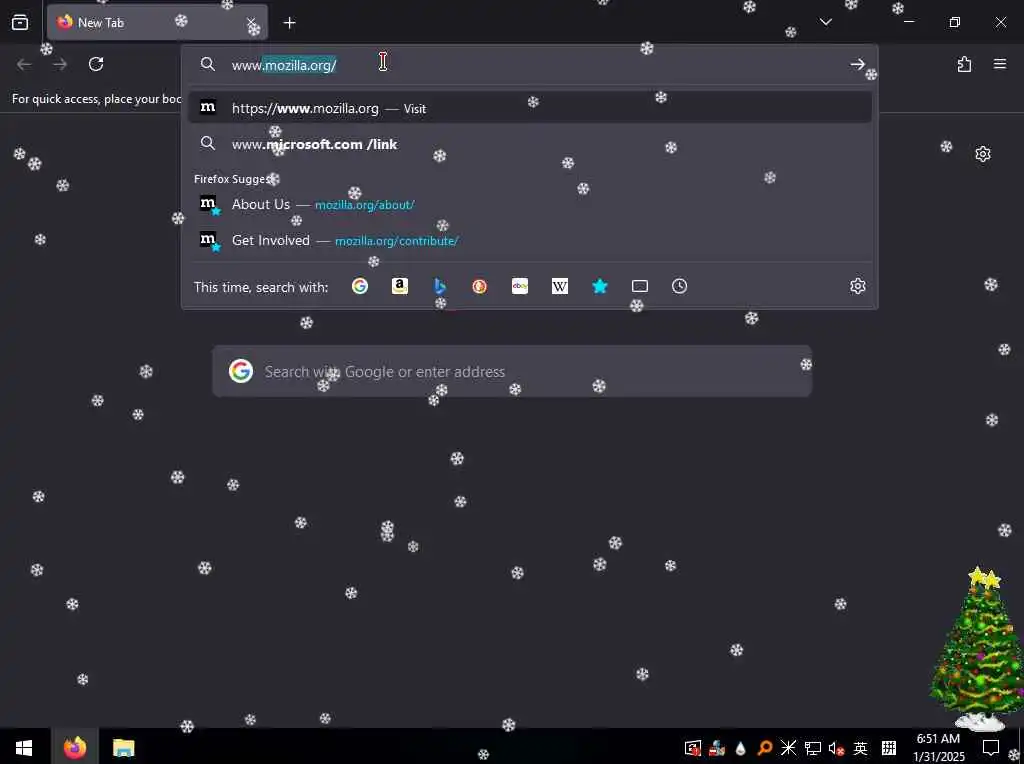Open a new tab with plus button
Viewport: 1024px width, 764px height.
click(289, 23)
